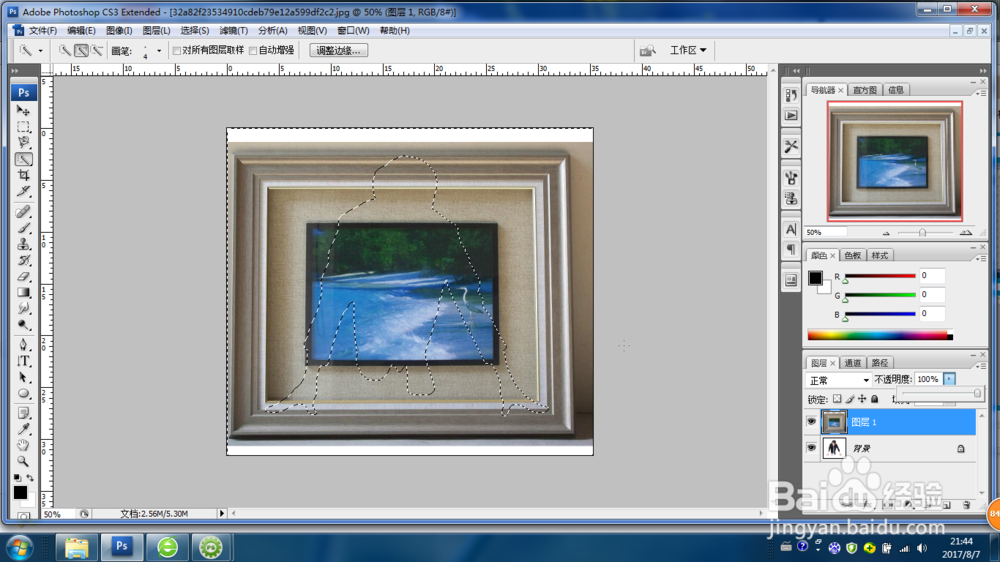Switch to the 直方图 tab

[865, 90]
